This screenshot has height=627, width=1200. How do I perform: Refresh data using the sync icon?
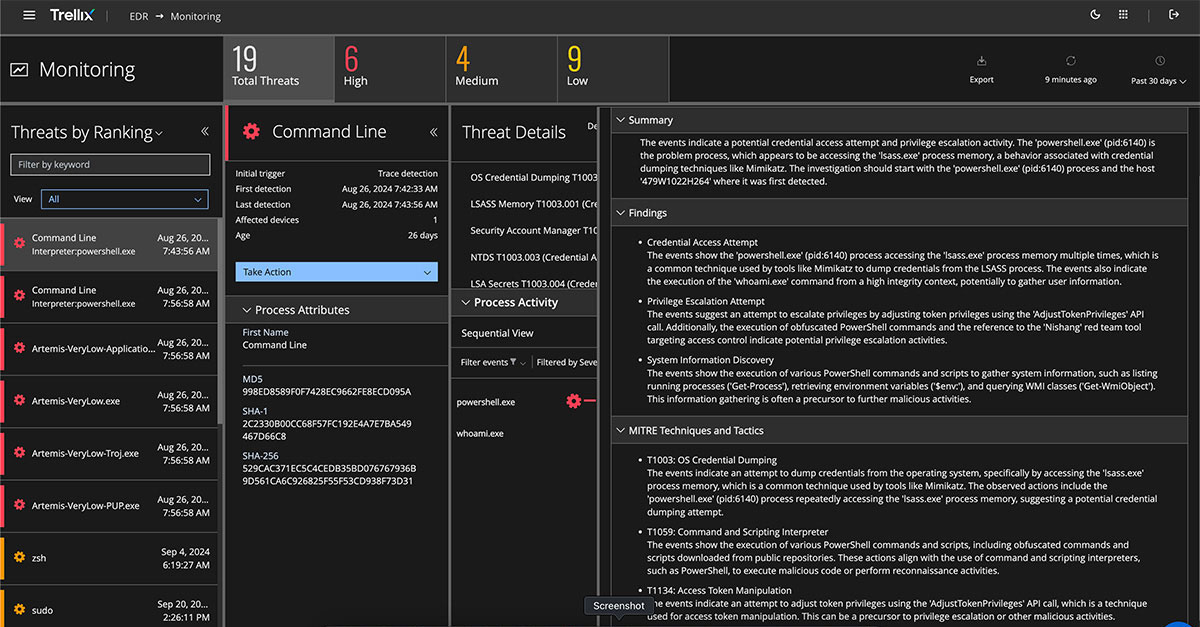click(1070, 62)
